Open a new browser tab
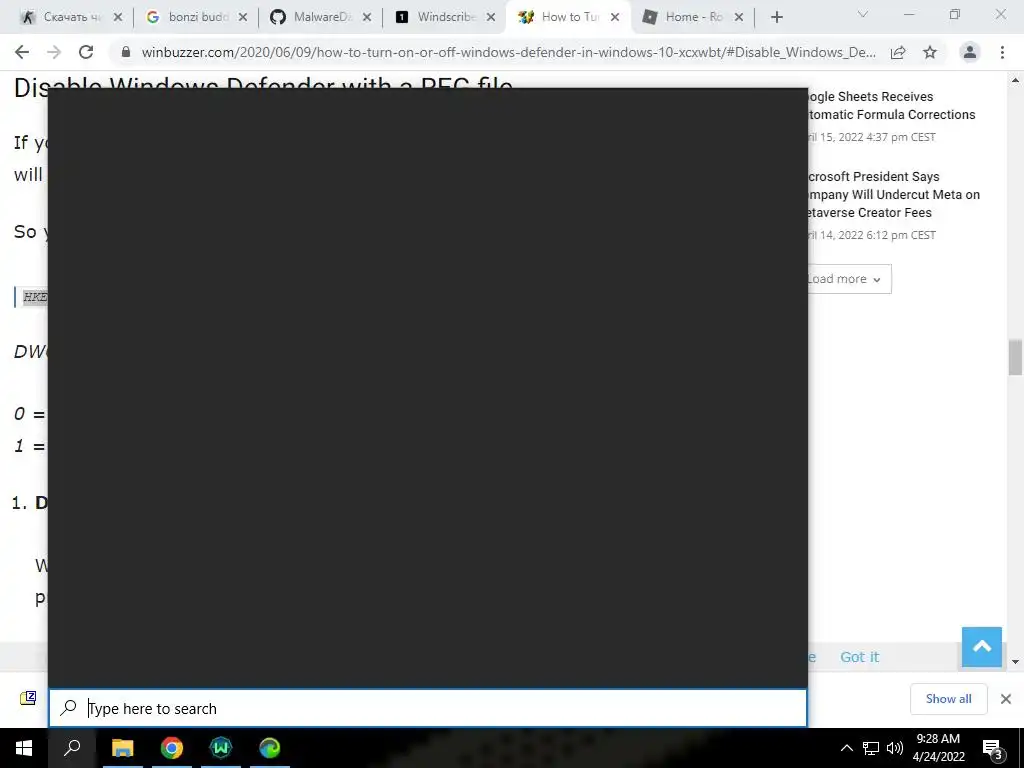 [776, 18]
